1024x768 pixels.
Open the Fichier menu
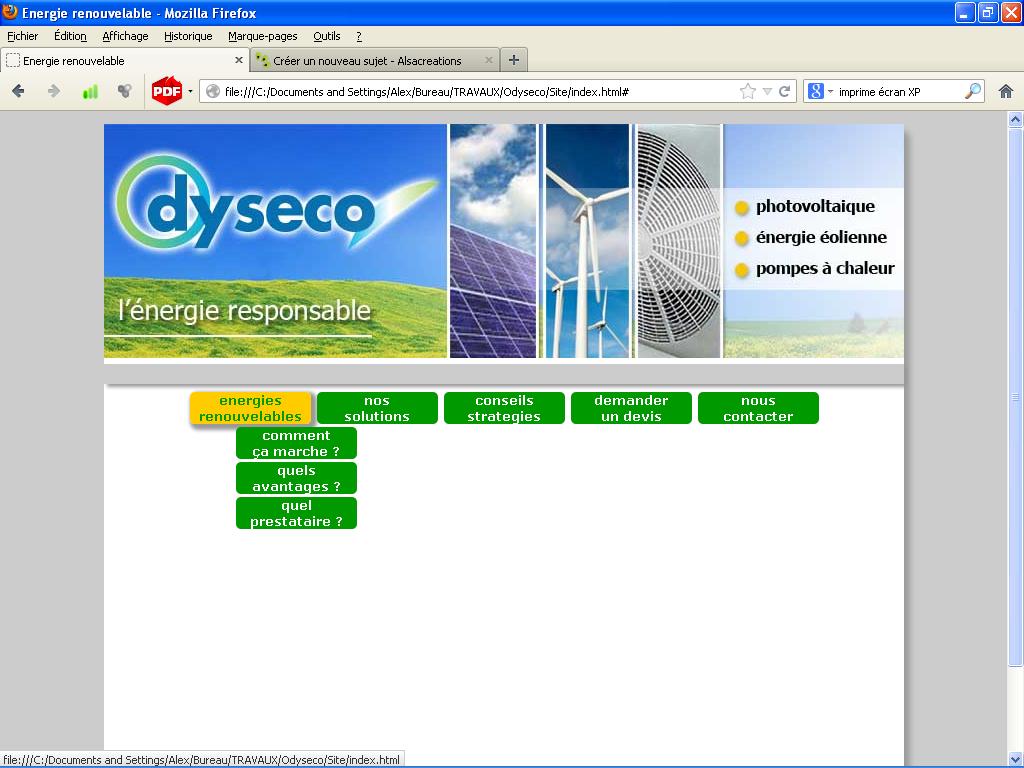(23, 36)
